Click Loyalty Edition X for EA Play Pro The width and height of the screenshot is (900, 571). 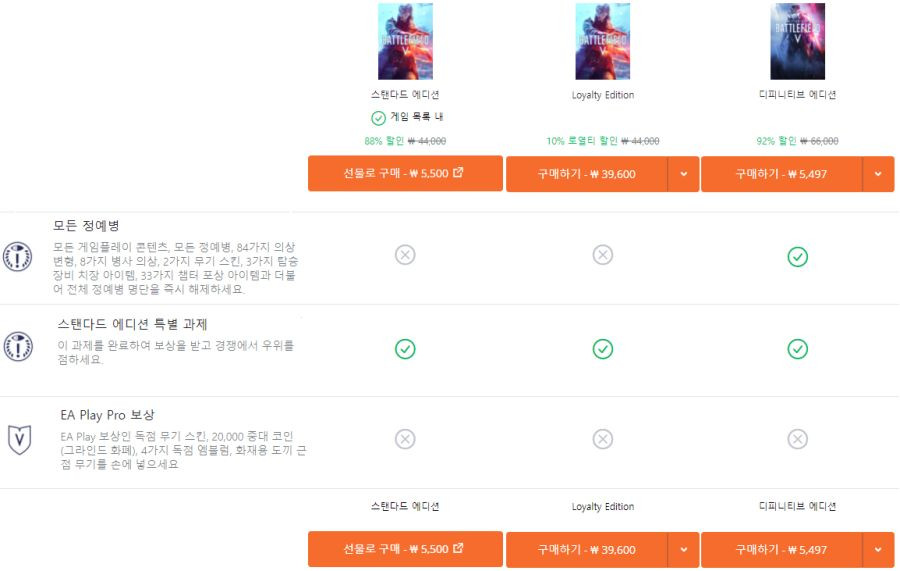click(x=603, y=439)
